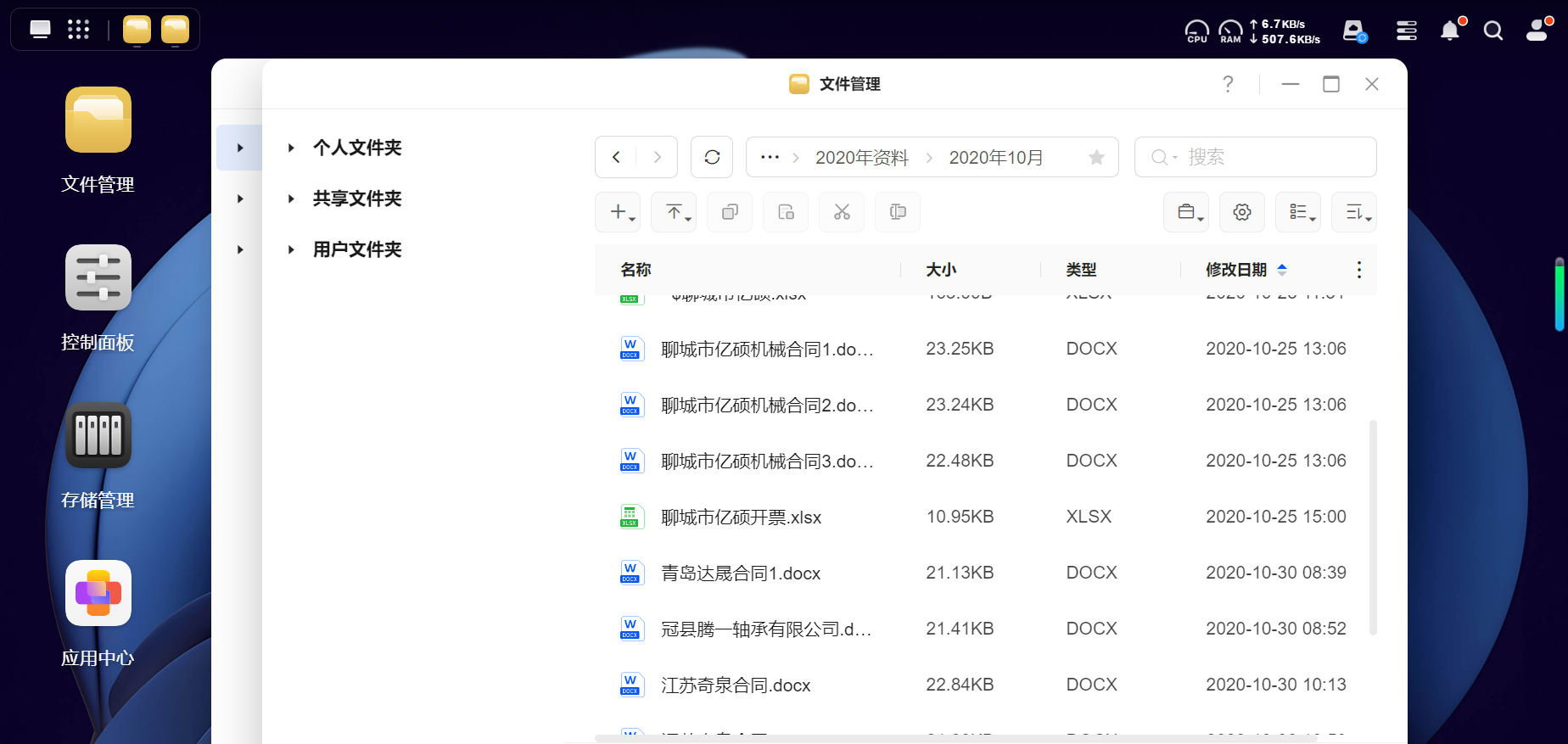Open the app grid launcher

pyautogui.click(x=78, y=30)
